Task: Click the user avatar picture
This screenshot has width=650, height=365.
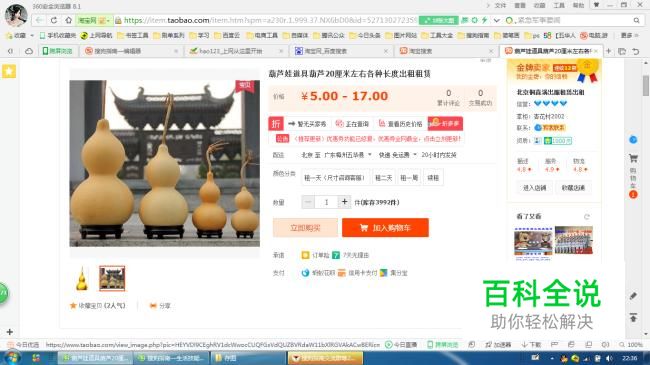Action: point(16,15)
